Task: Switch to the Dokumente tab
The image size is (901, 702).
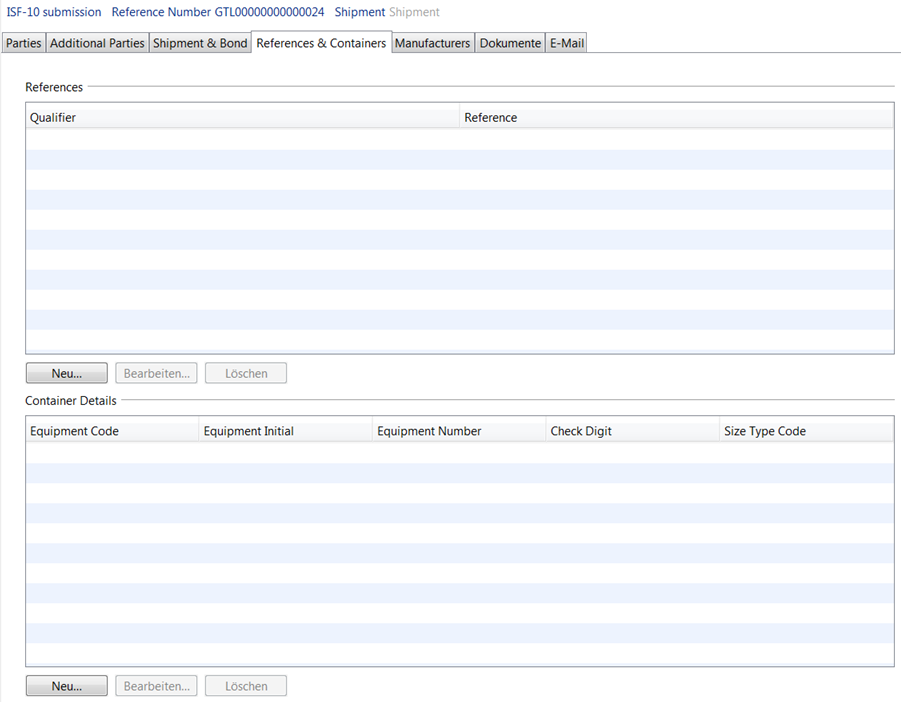Action: [x=510, y=43]
